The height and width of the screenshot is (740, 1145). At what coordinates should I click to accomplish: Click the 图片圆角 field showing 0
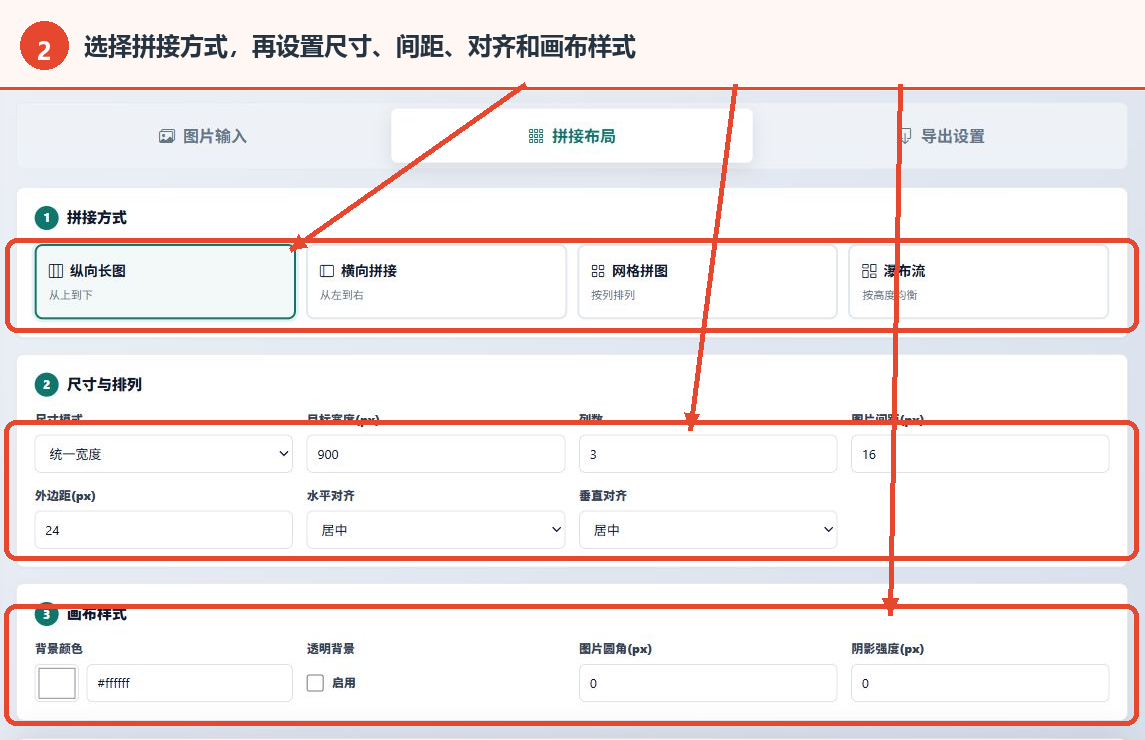click(x=708, y=683)
